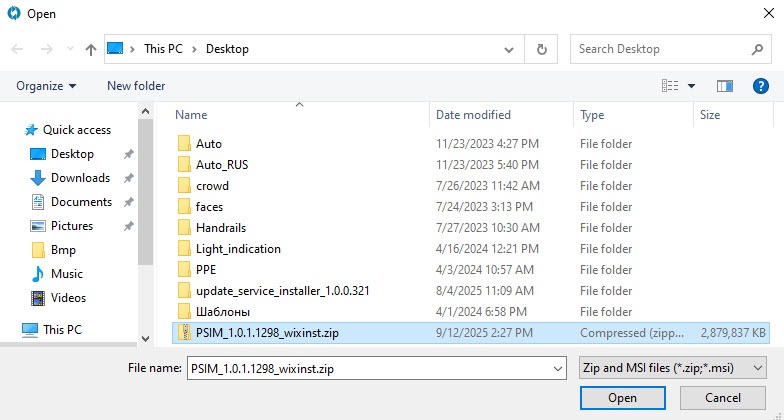
Task: Refresh the Desktop folder listing
Action: pyautogui.click(x=541, y=49)
